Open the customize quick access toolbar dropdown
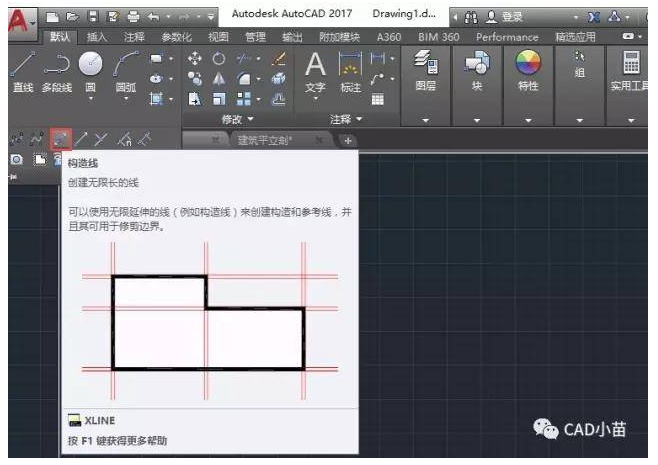This screenshot has height=465, width=658. [210, 17]
